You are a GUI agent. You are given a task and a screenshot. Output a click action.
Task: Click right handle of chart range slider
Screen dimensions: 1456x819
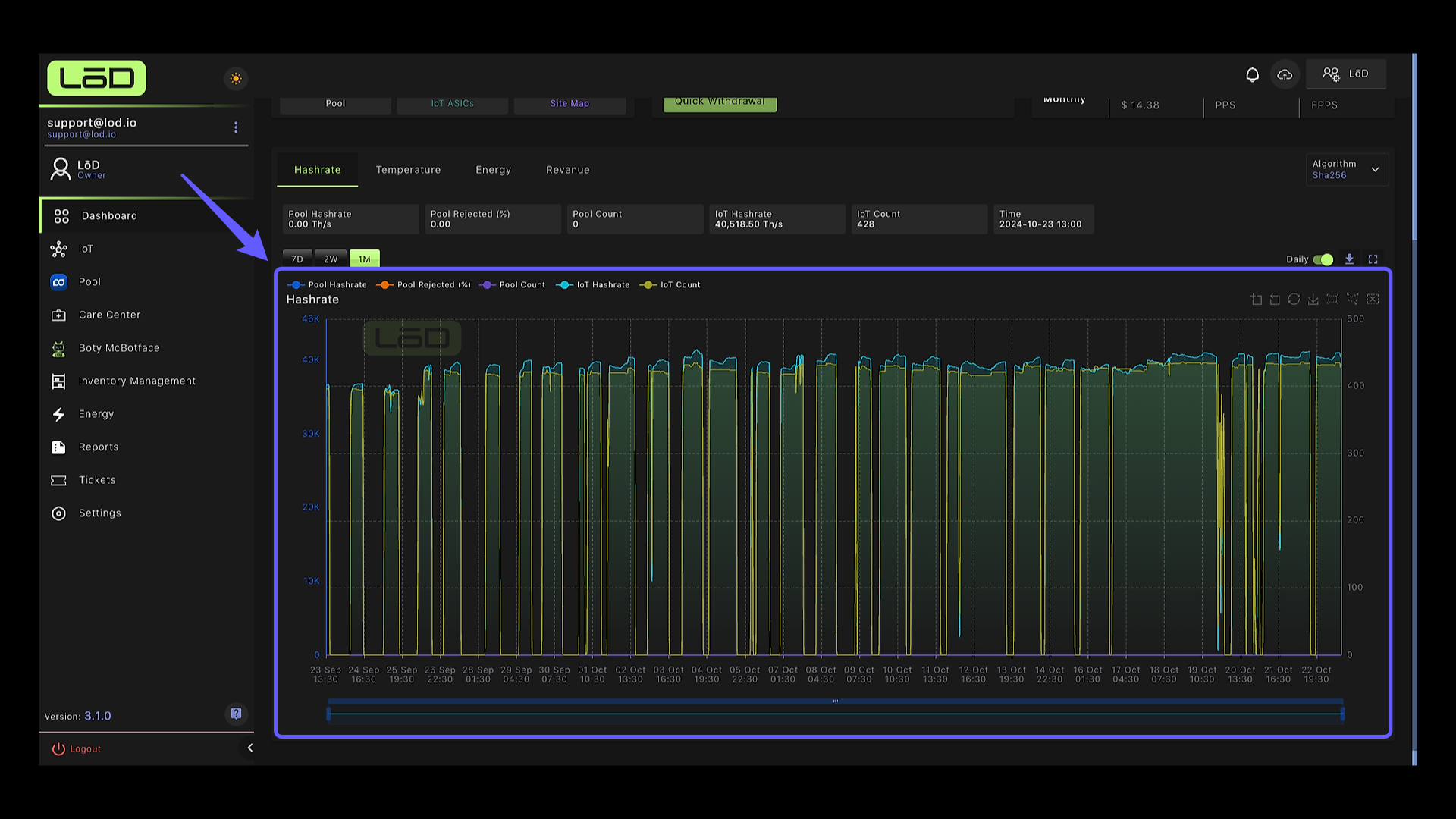(1342, 714)
